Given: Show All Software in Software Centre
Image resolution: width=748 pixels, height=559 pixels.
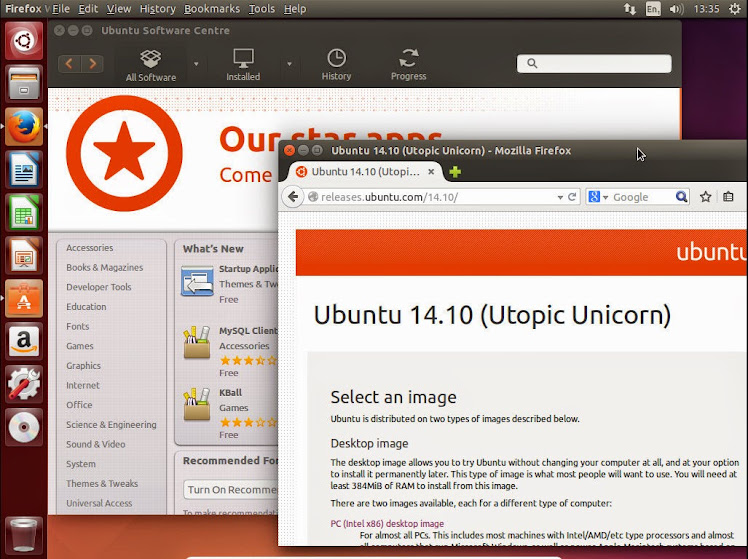Looking at the screenshot, I should coord(151,65).
